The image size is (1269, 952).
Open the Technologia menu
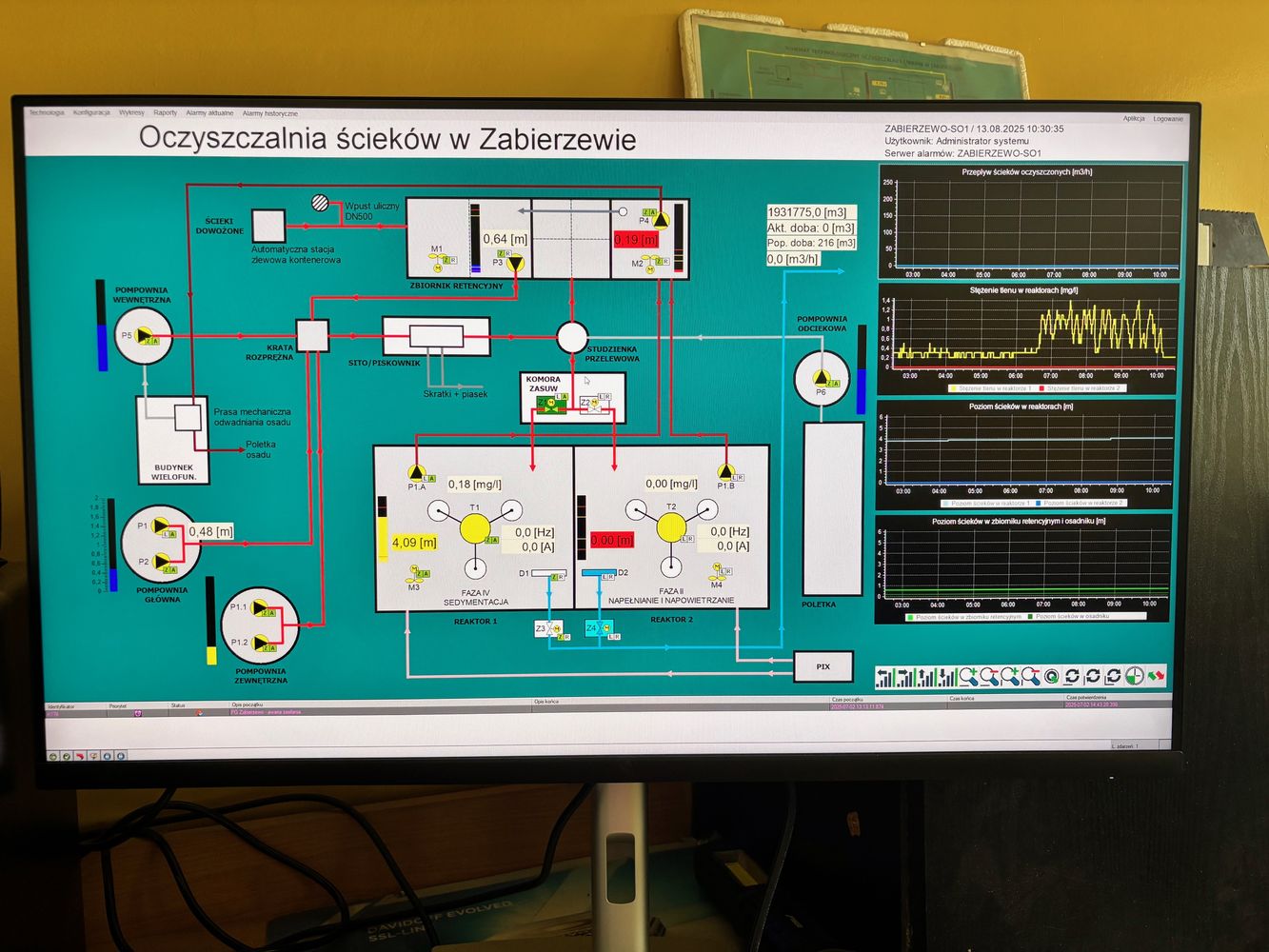[46, 113]
